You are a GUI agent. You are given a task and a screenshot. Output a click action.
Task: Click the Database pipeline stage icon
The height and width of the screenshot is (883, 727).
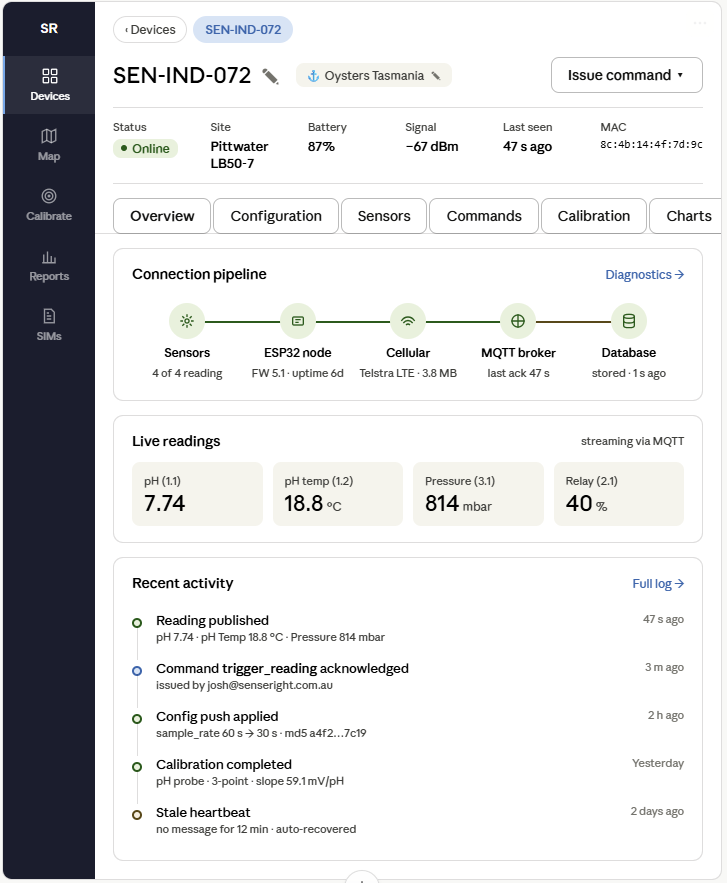[628, 321]
